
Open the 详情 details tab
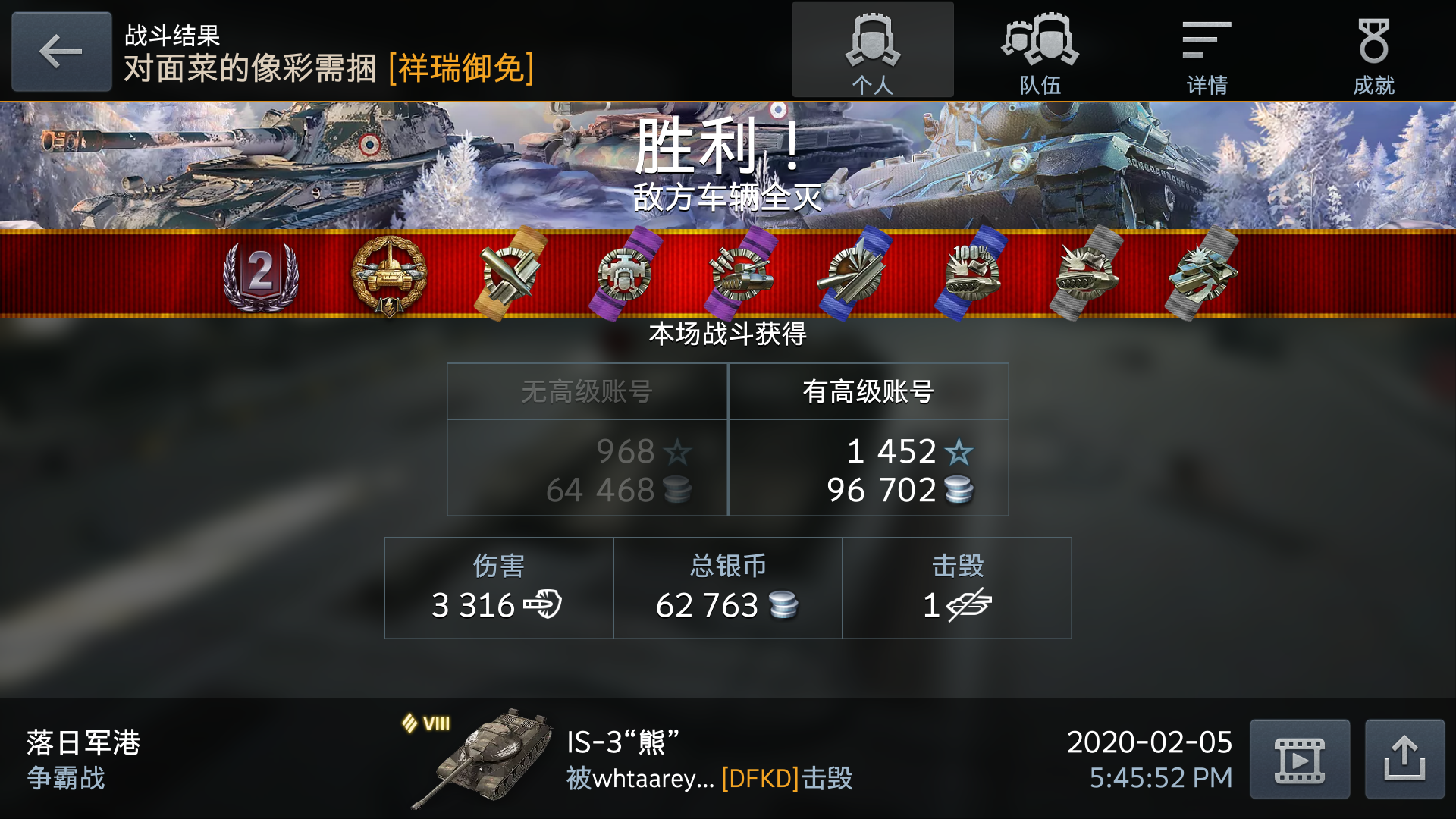click(1207, 50)
